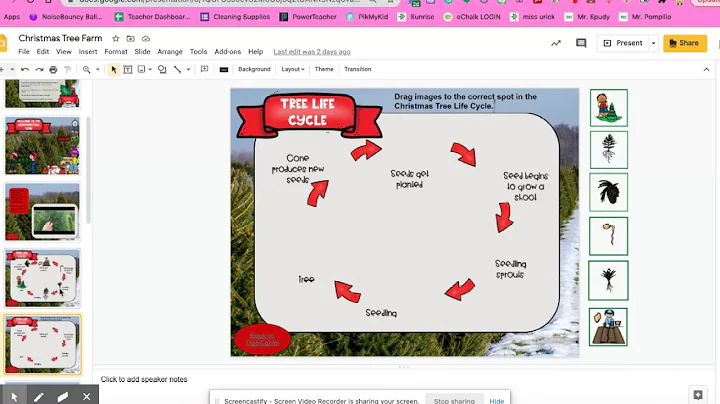Open the File menu

(24, 52)
